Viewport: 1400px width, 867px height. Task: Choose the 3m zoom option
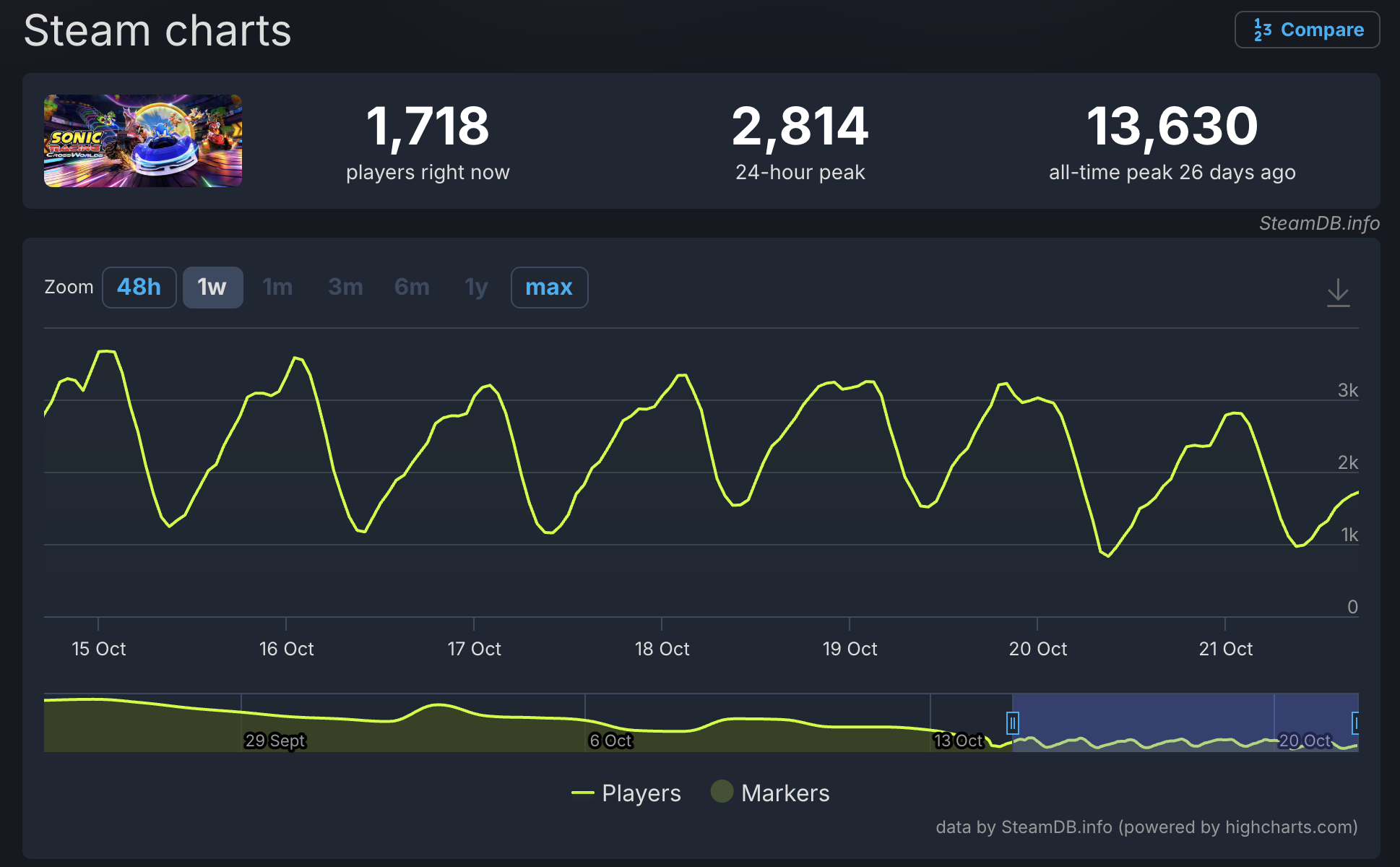coord(345,288)
